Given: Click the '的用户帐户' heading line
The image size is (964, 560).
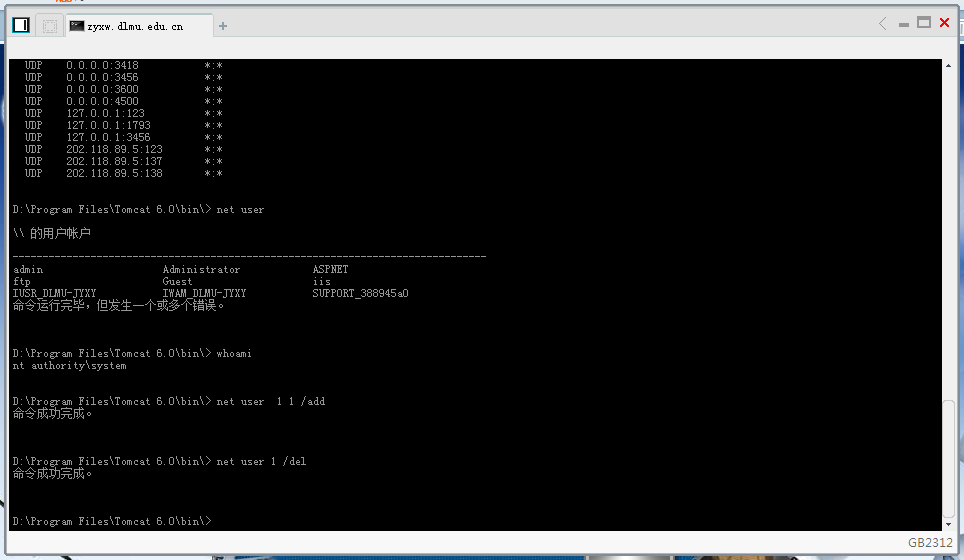Looking at the screenshot, I should pos(52,234).
